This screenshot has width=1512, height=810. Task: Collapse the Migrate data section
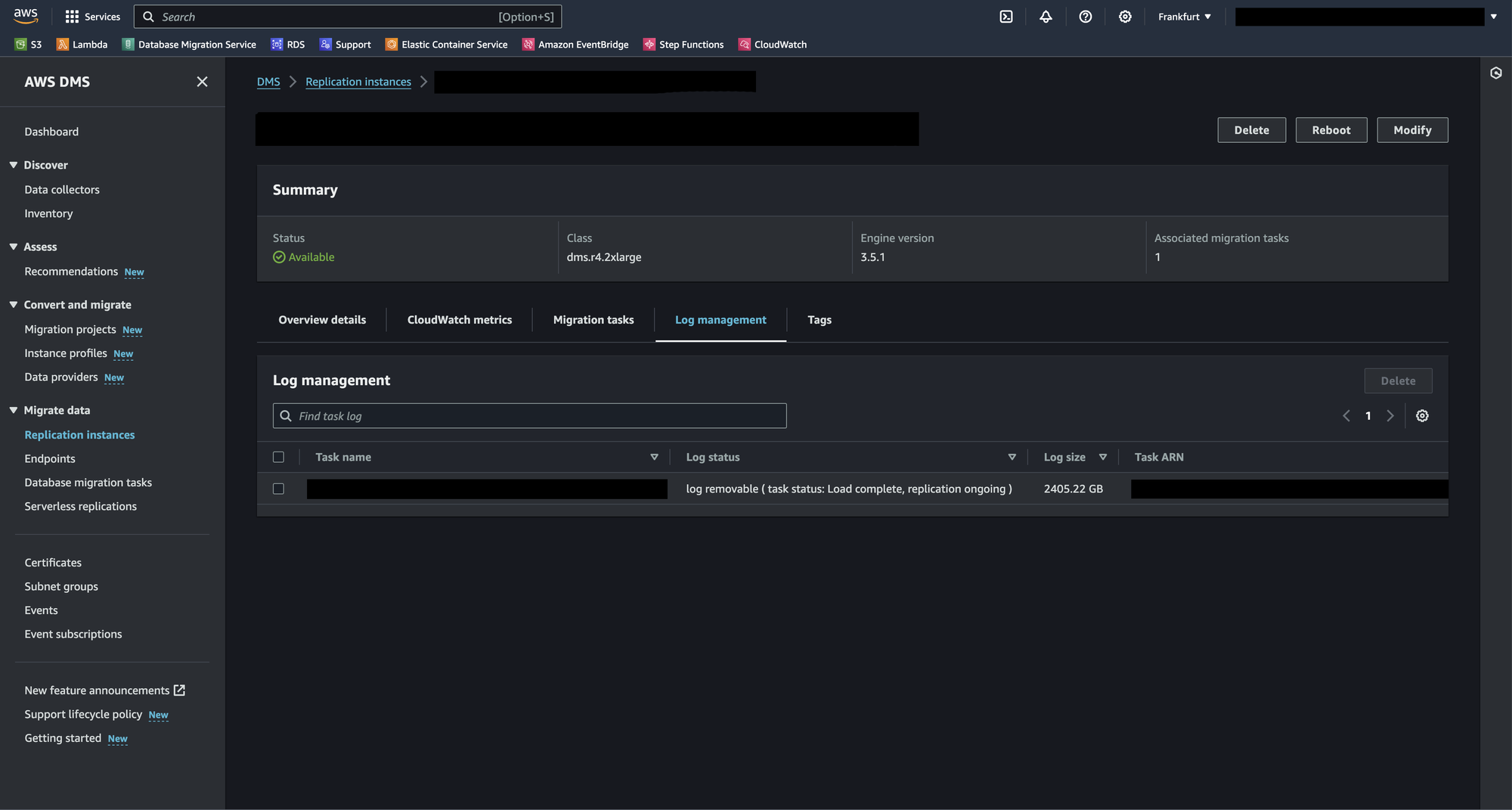tap(13, 410)
